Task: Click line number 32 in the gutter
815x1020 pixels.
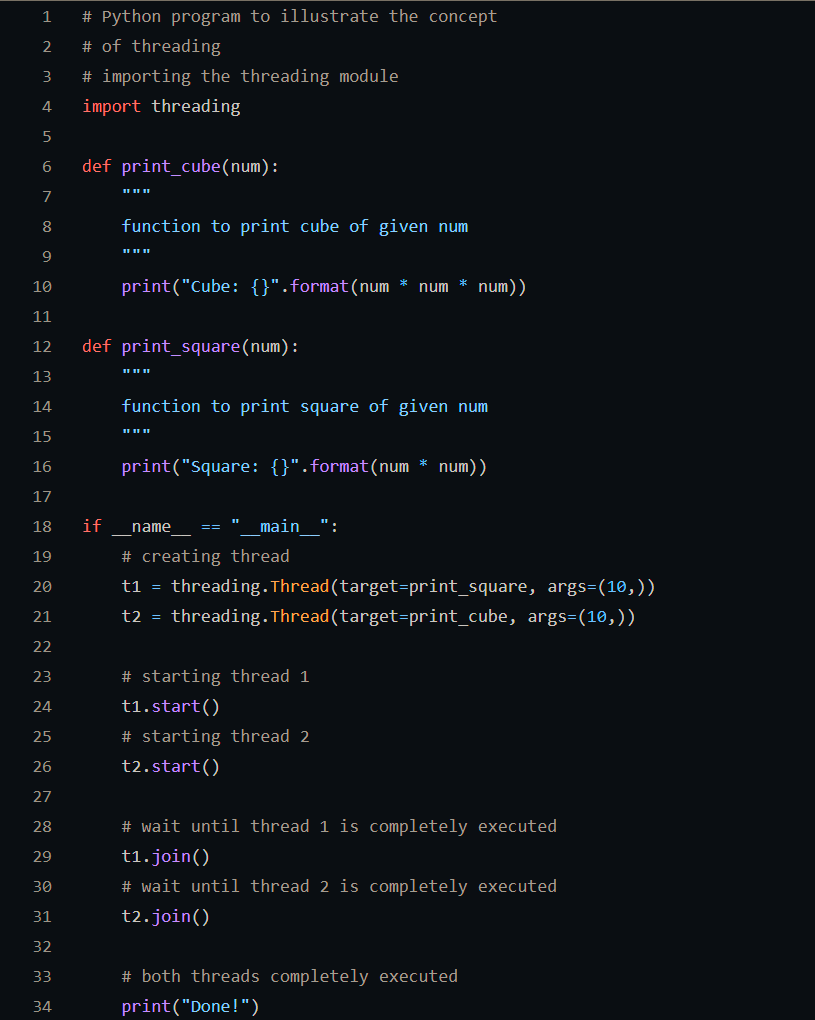Action: click(42, 946)
